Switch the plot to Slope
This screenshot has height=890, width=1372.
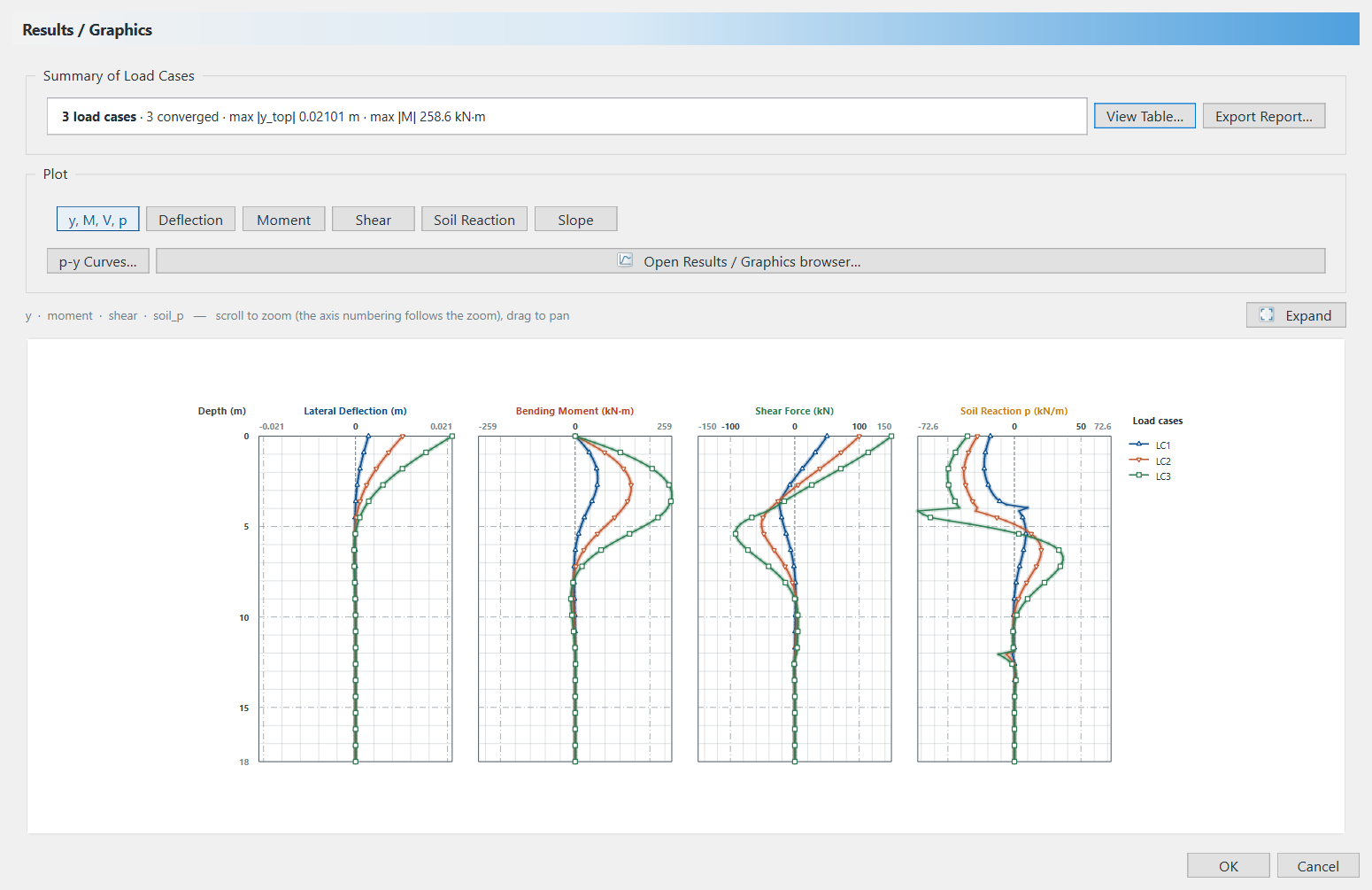[x=575, y=220]
